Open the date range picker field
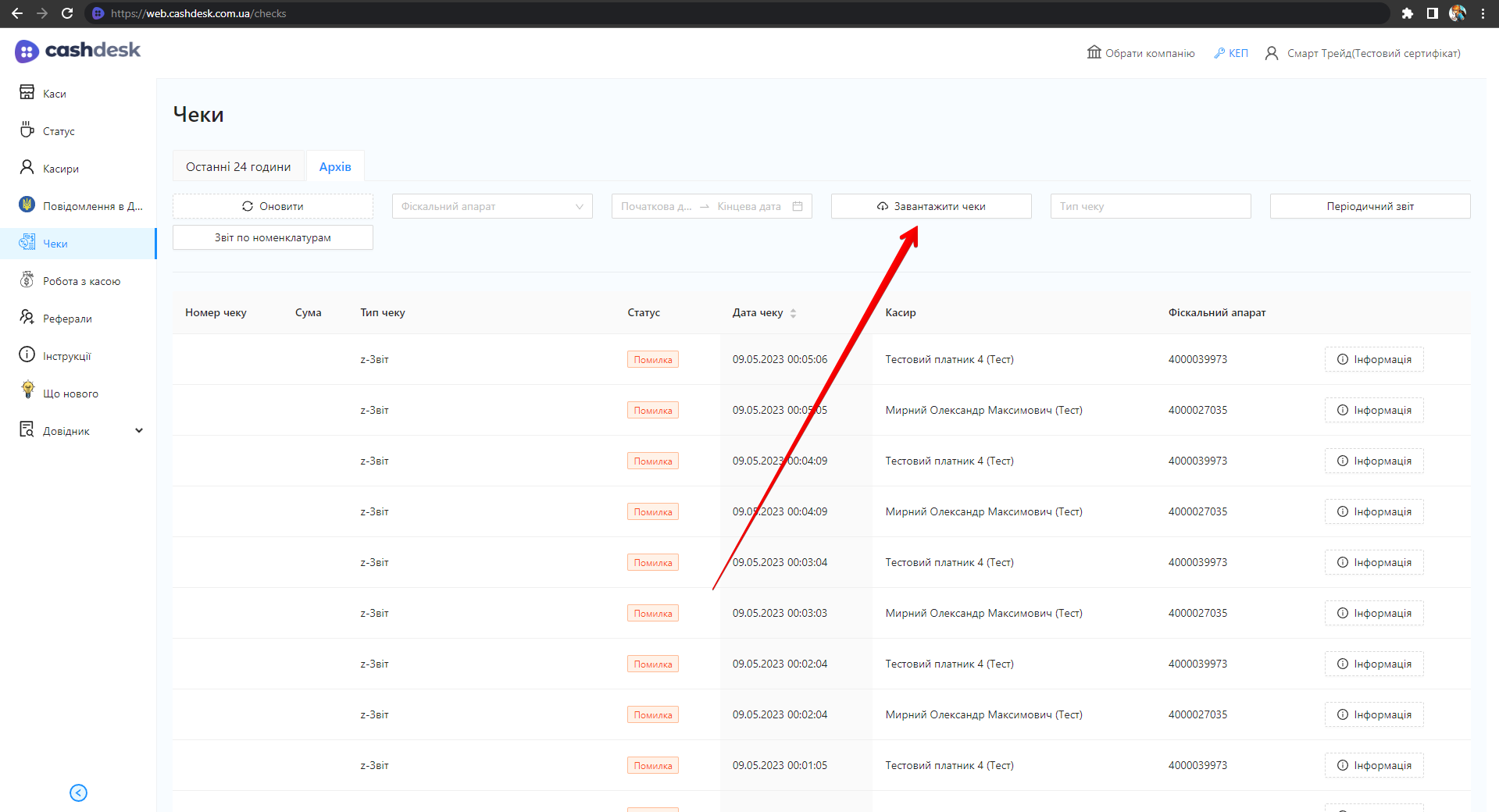This screenshot has width=1499, height=812. tap(711, 206)
